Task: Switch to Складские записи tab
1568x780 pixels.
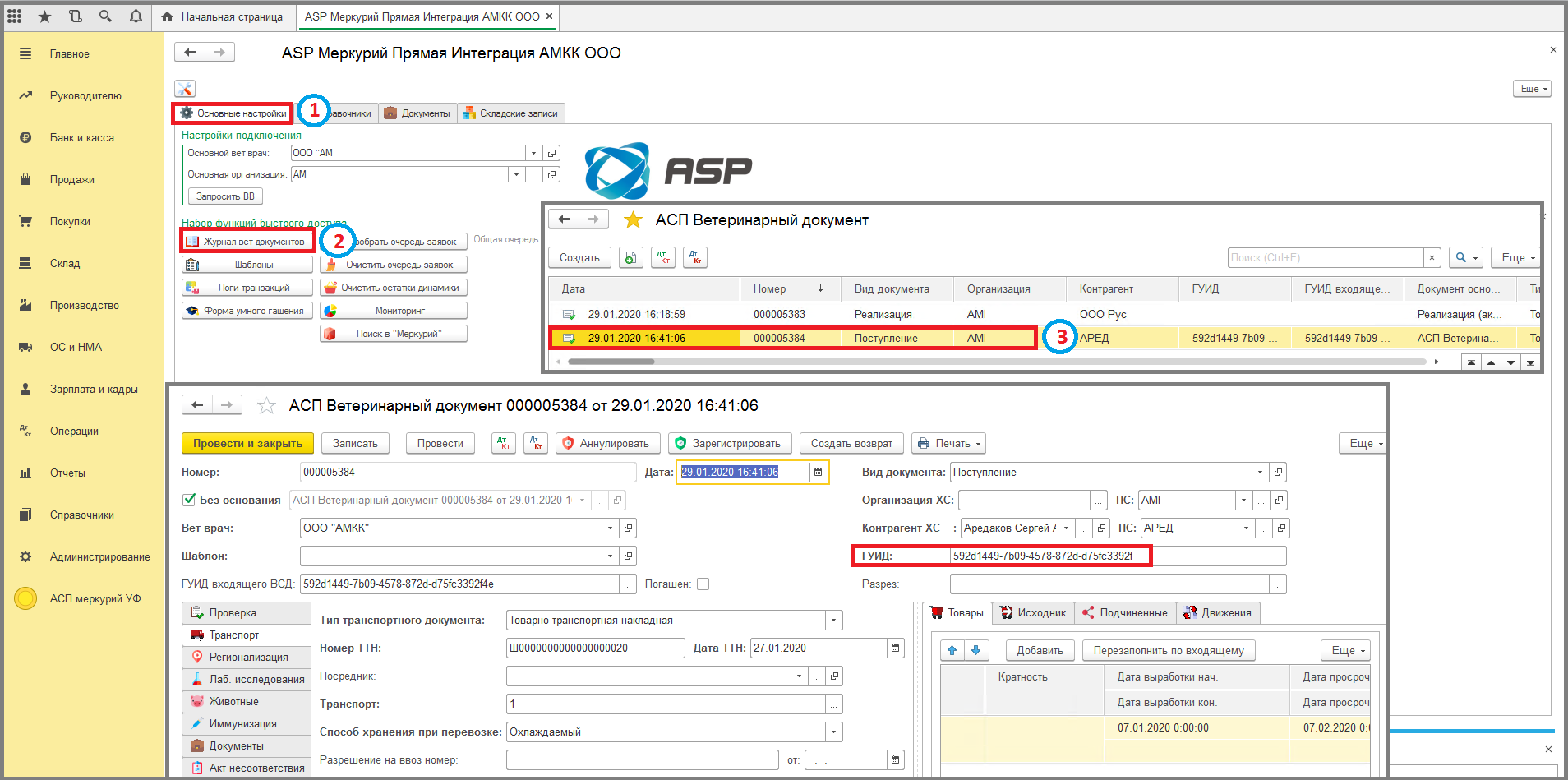Action: point(510,113)
